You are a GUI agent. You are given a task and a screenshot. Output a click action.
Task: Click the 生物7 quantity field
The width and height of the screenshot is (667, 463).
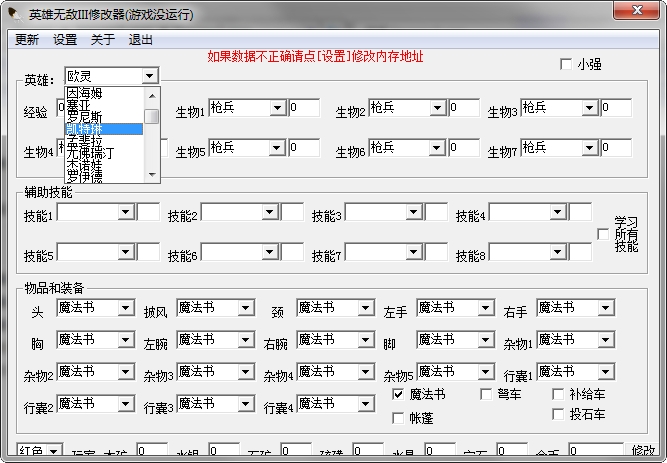(616, 148)
